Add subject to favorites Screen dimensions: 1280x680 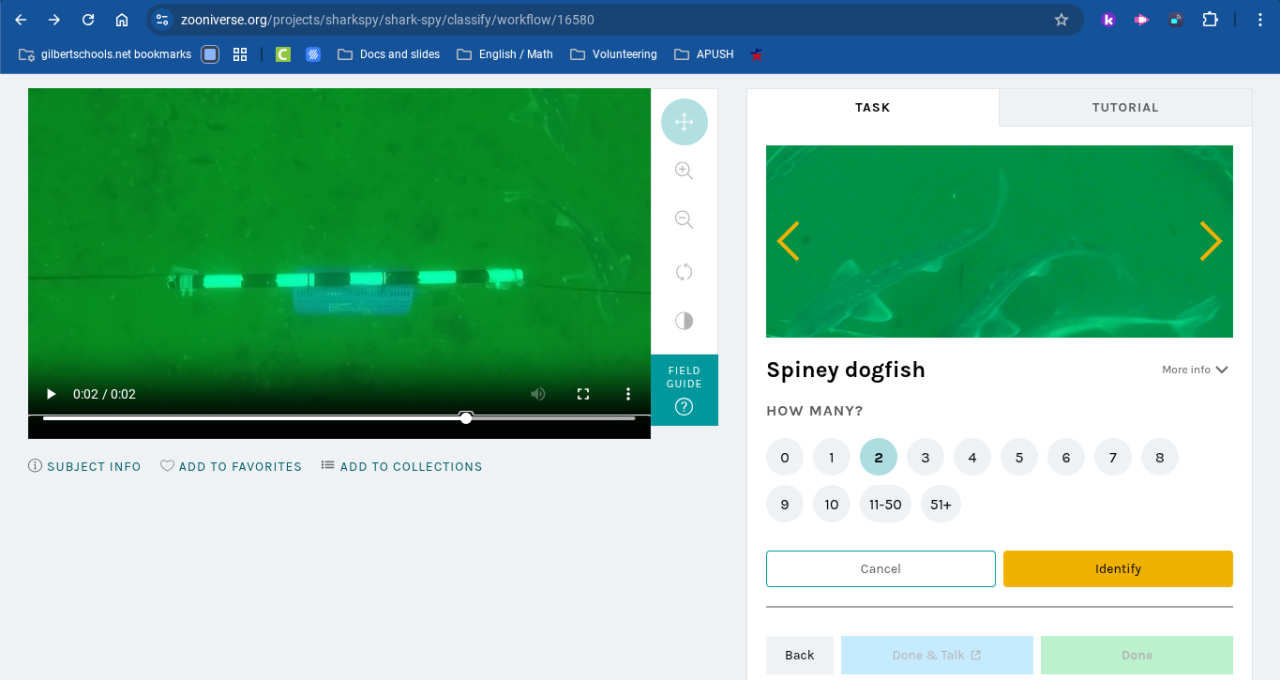coord(231,466)
